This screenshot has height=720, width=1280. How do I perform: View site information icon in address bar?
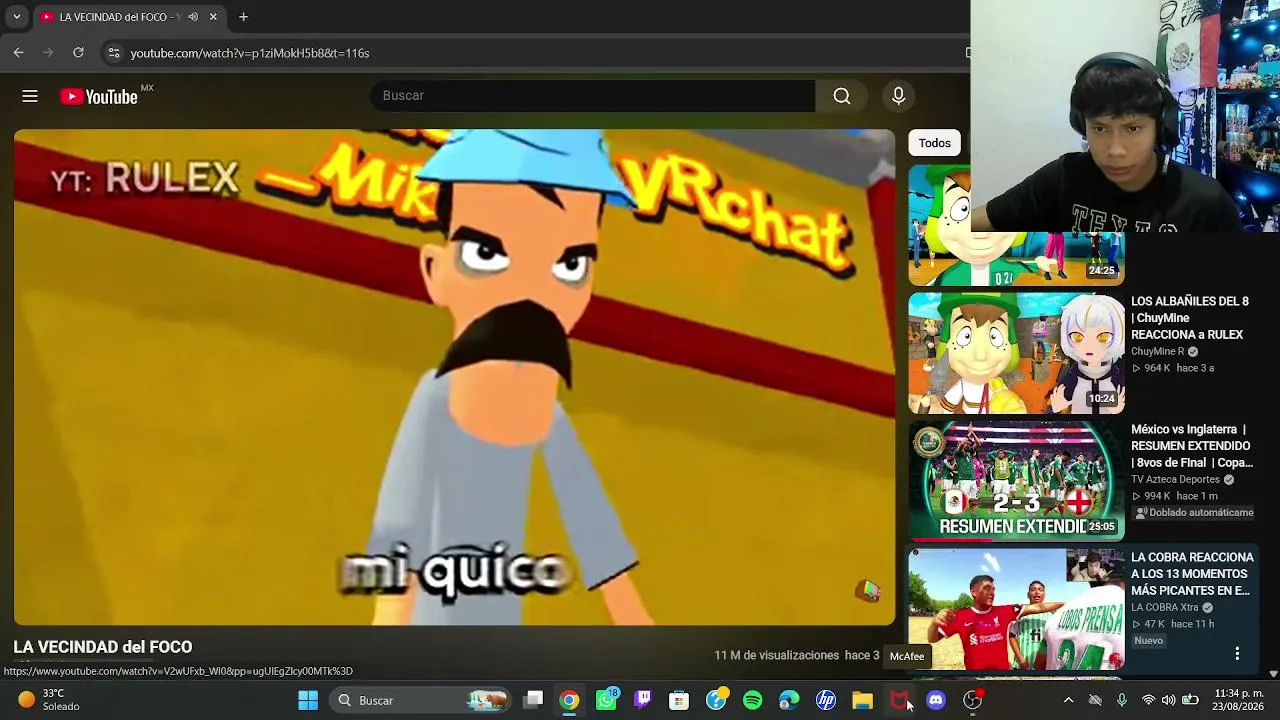[x=114, y=53]
